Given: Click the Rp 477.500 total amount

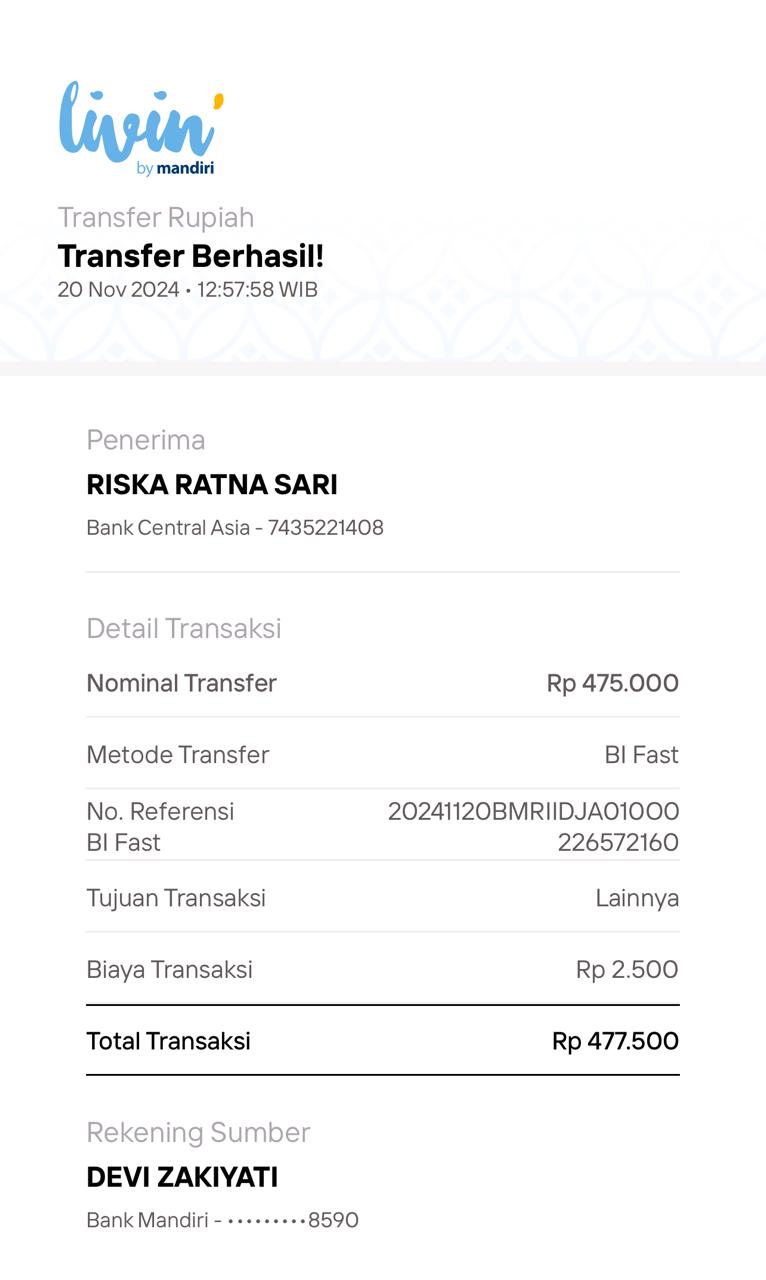Looking at the screenshot, I should click(615, 1041).
